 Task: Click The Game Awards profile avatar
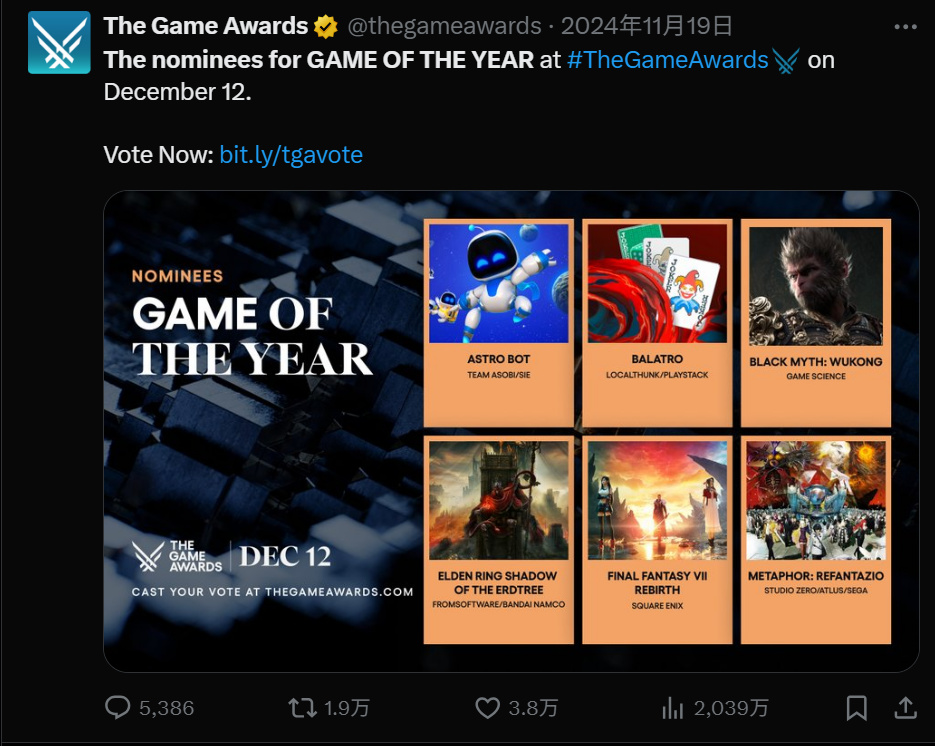59,43
